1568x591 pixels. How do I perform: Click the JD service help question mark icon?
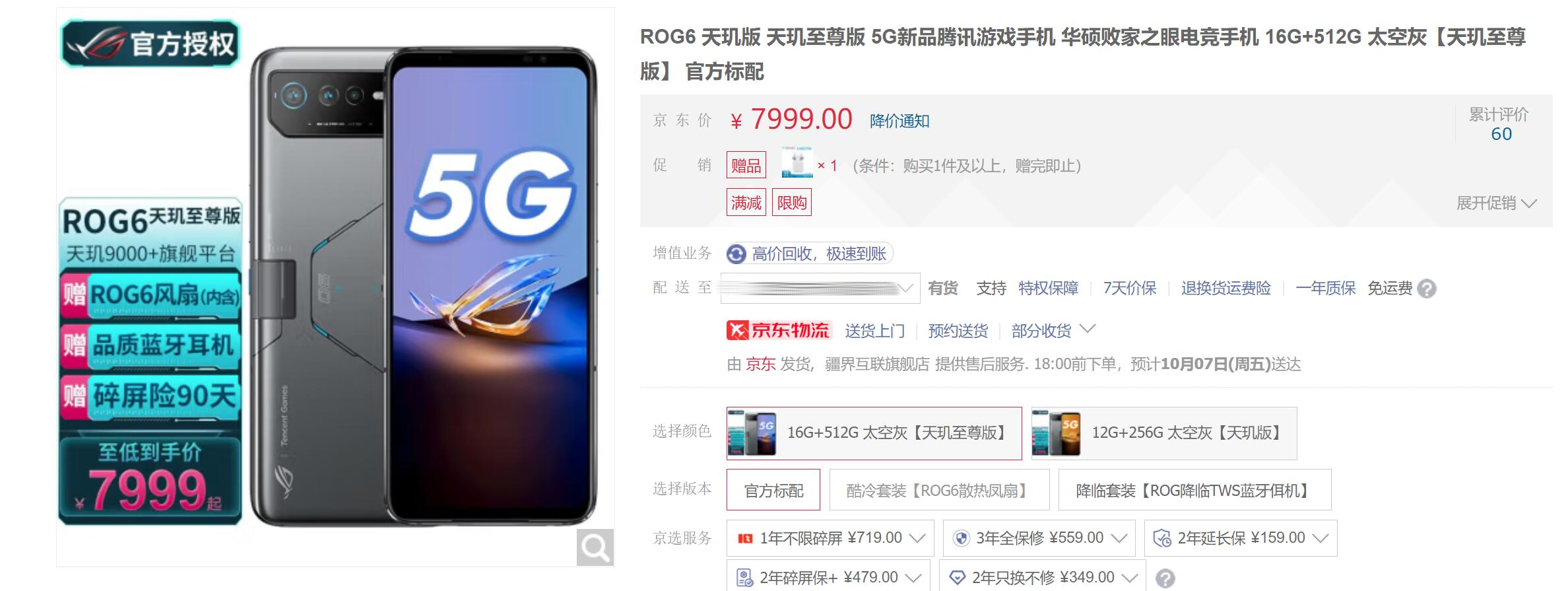(x=1165, y=578)
